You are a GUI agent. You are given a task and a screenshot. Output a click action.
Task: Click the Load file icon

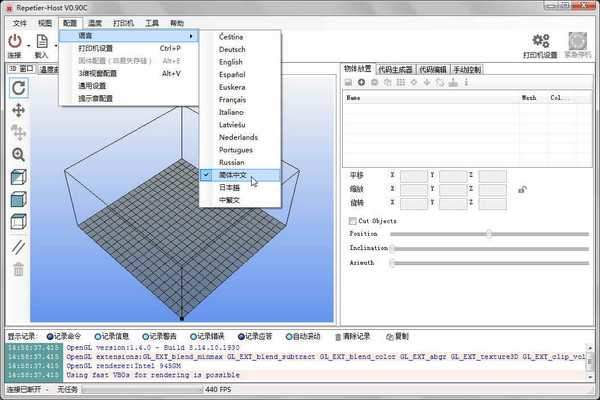41,42
